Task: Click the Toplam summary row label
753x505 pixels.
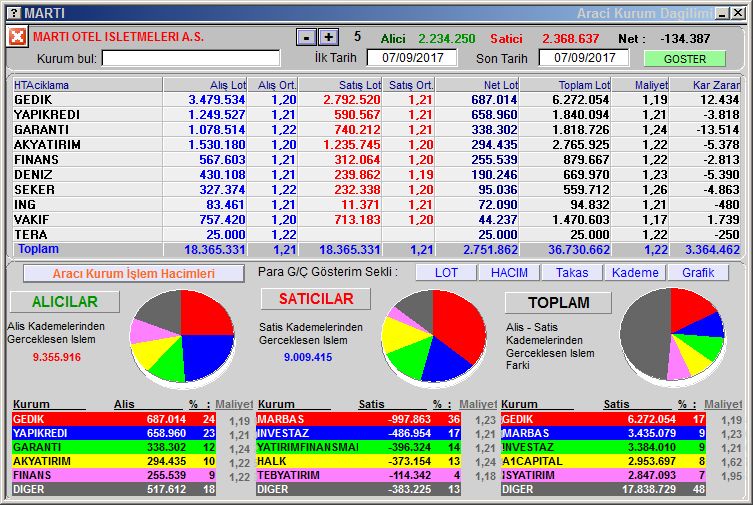Action: click(x=38, y=249)
